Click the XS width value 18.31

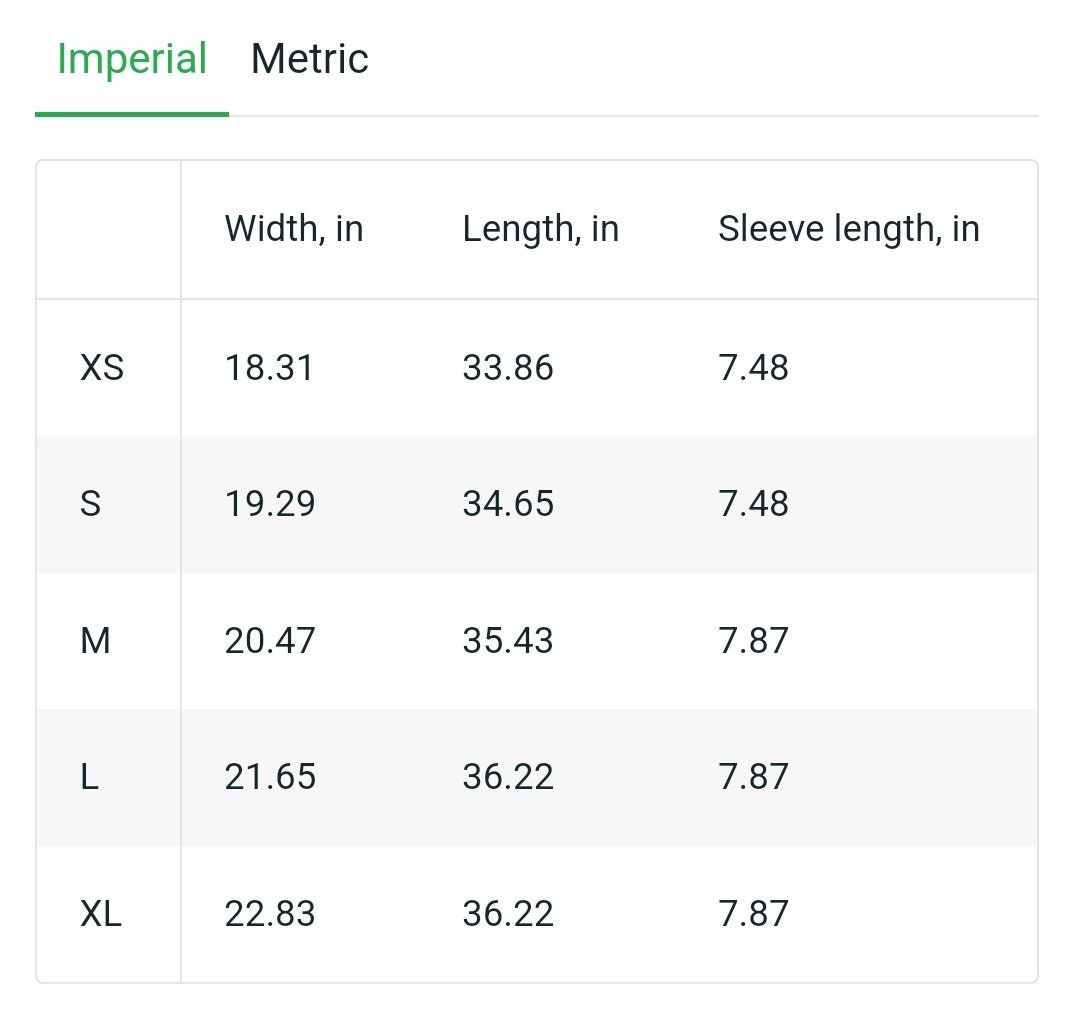[x=269, y=367]
